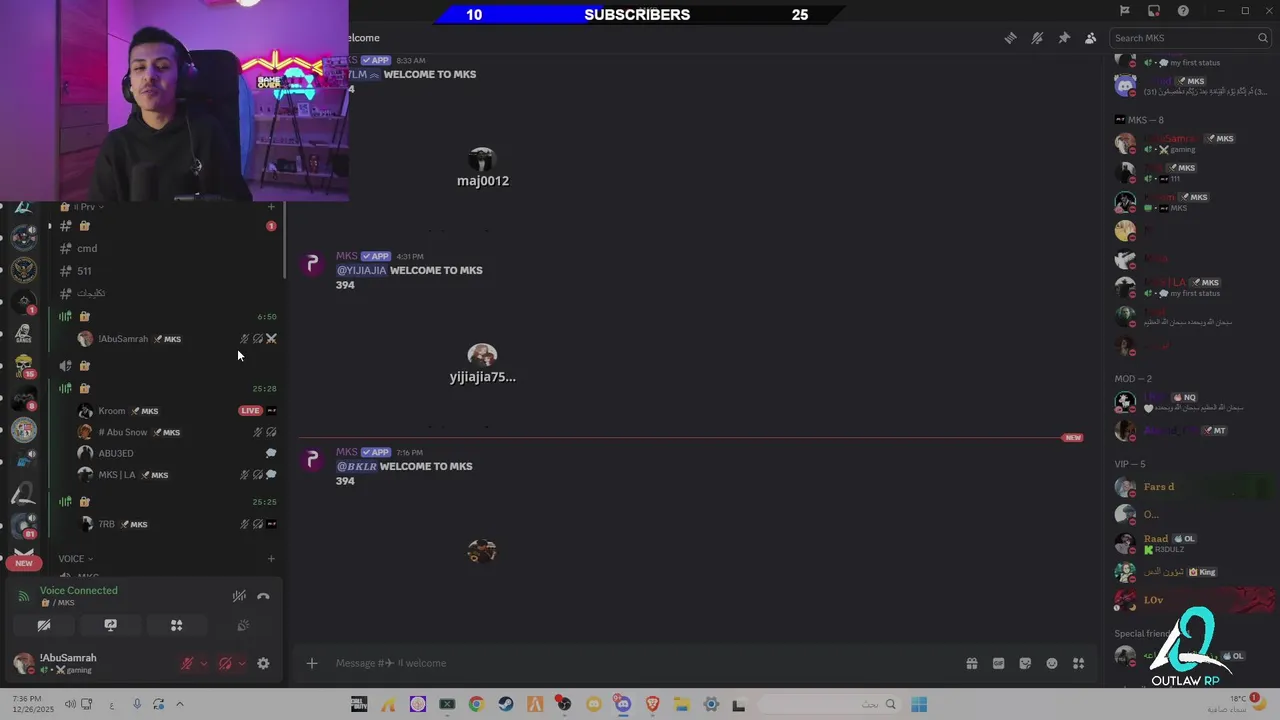Viewport: 1280px width, 720px height.
Task: Search within the MKS server
Action: [x=1190, y=38]
